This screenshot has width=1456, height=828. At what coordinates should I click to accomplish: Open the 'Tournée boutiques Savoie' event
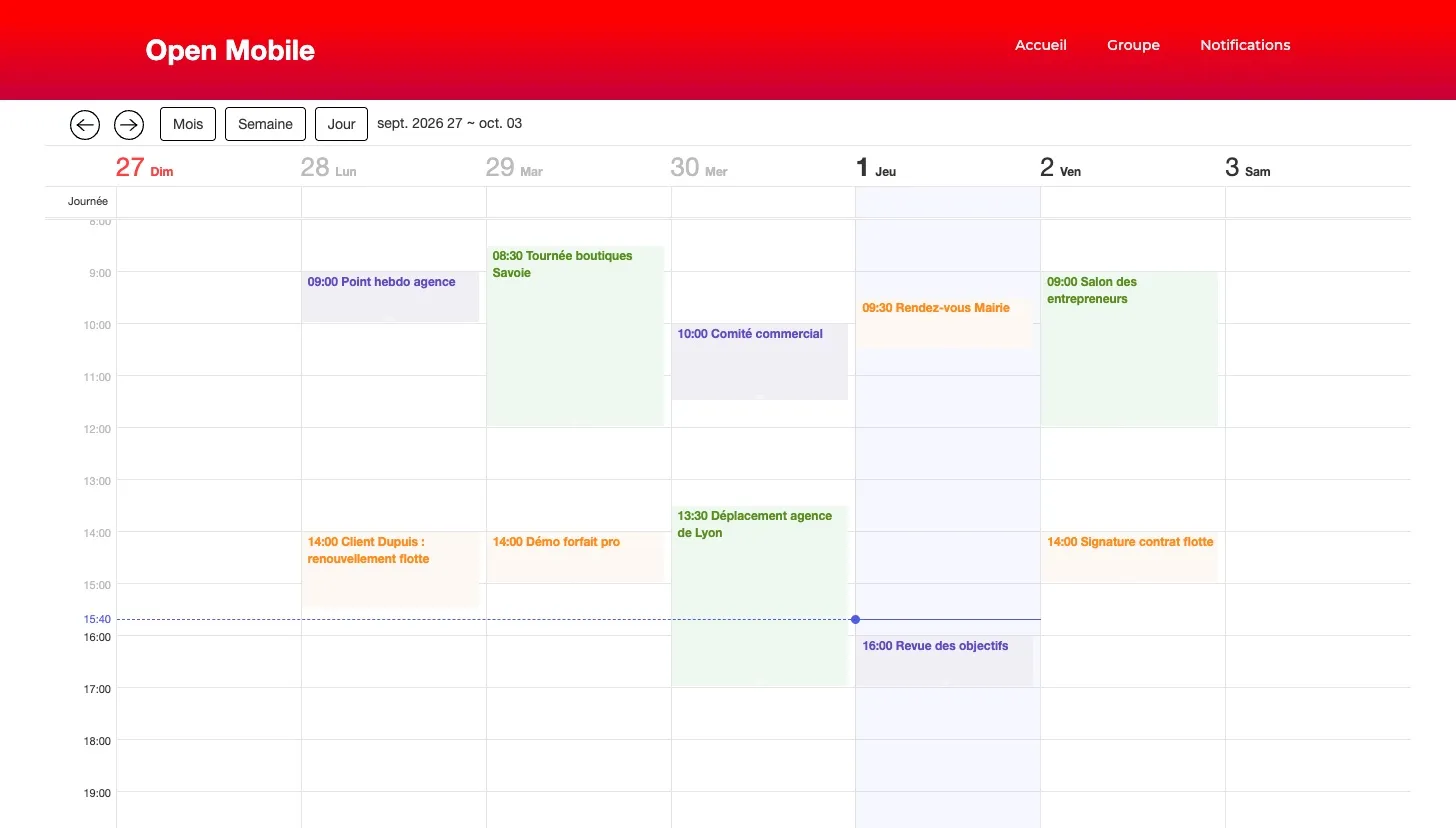pyautogui.click(x=575, y=336)
